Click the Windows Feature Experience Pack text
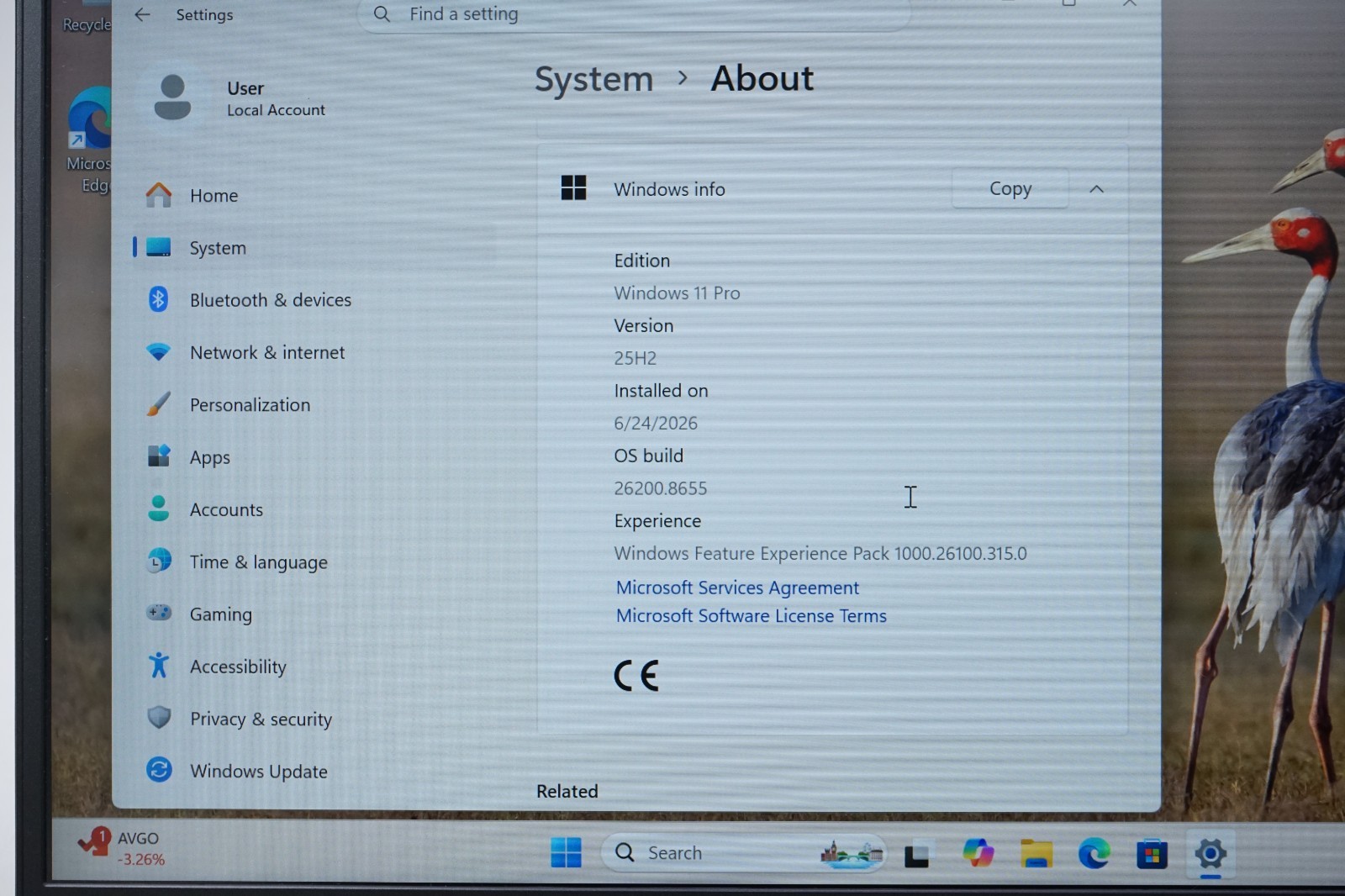The width and height of the screenshot is (1345, 896). pyautogui.click(x=820, y=553)
